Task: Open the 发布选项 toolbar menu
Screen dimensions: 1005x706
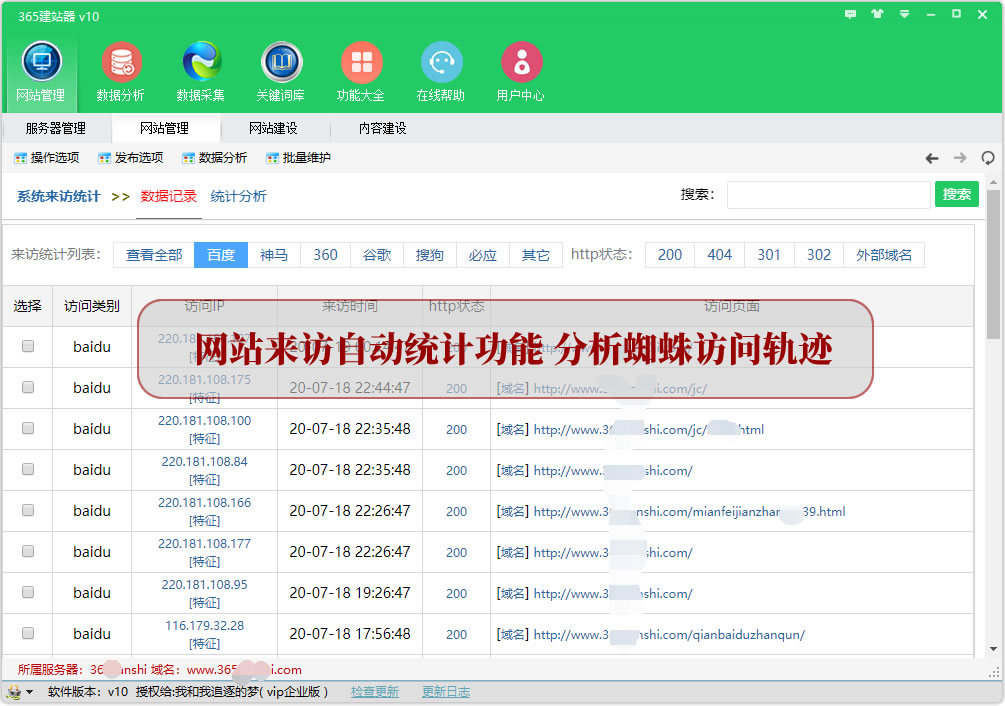Action: (131, 158)
